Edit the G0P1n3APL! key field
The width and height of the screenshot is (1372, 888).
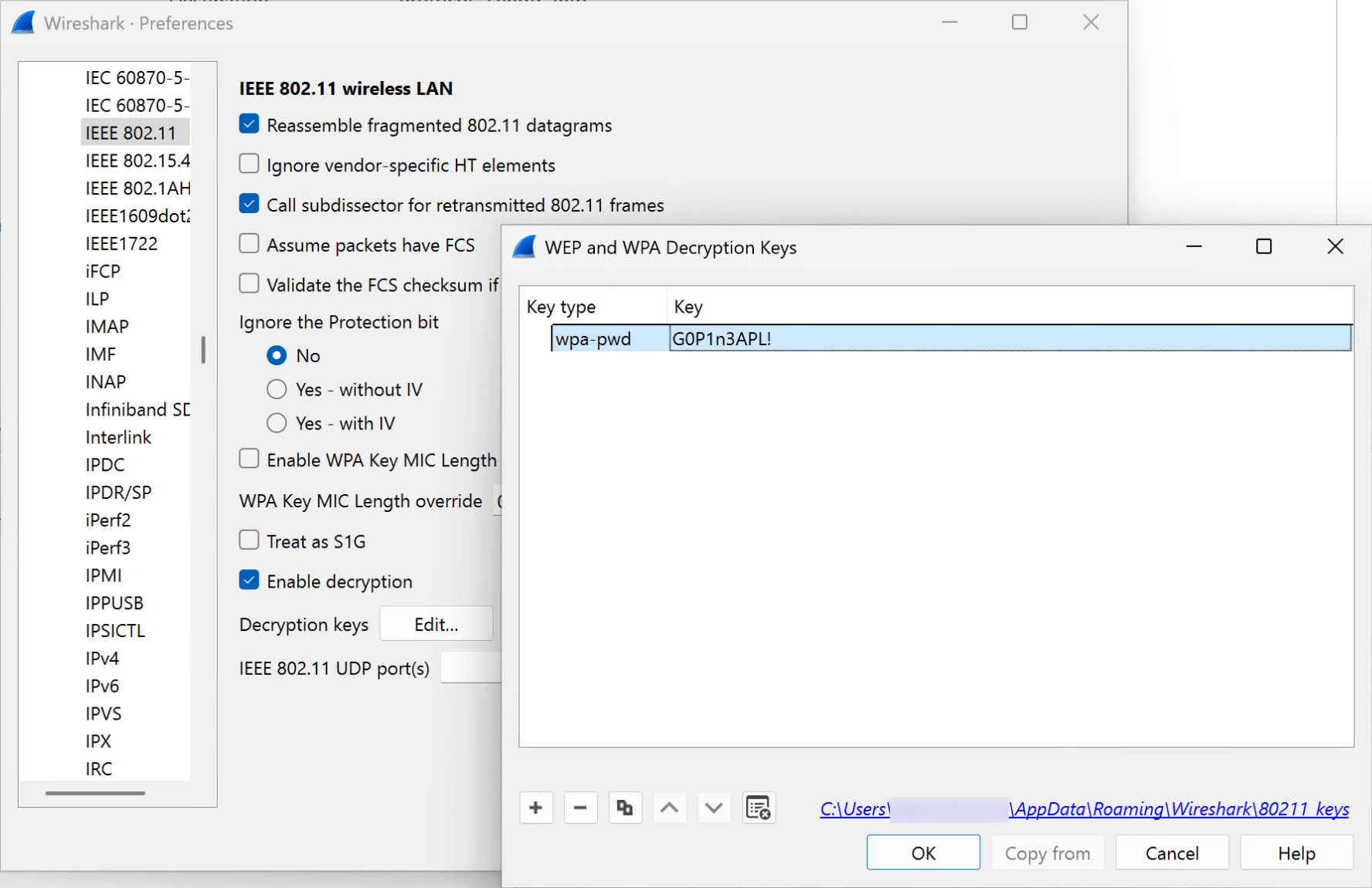[x=1010, y=339]
